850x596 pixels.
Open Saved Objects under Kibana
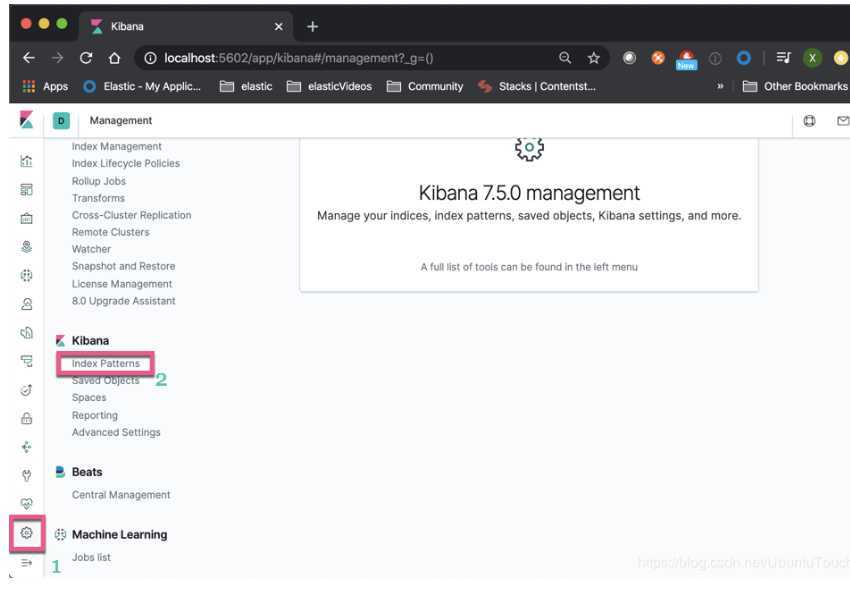pos(106,381)
